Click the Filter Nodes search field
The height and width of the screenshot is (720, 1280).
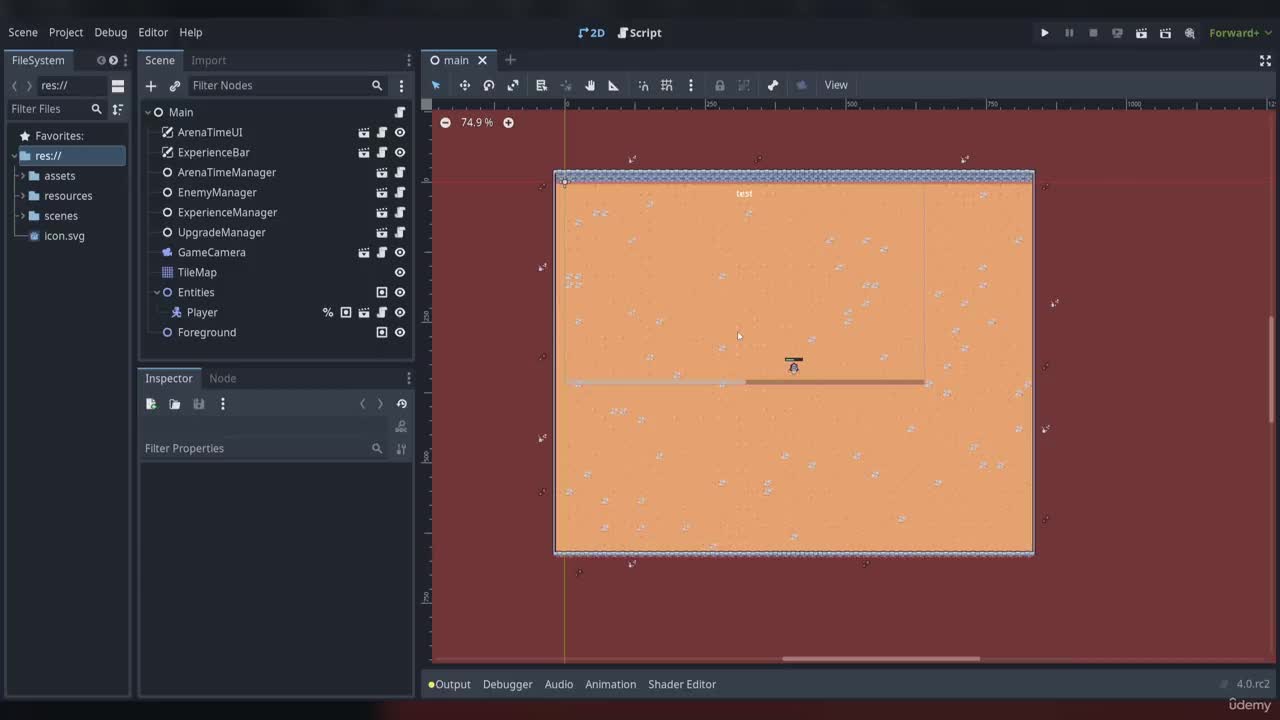click(287, 86)
